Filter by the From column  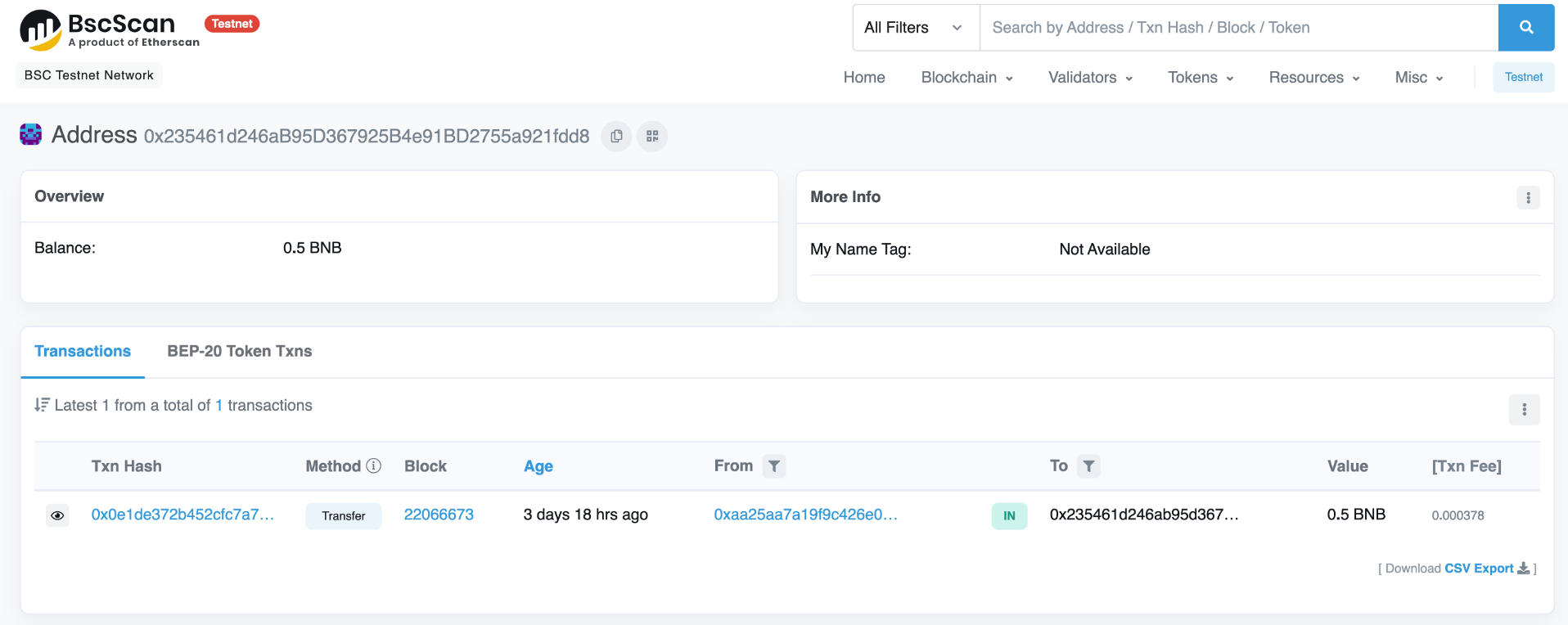[x=773, y=466]
